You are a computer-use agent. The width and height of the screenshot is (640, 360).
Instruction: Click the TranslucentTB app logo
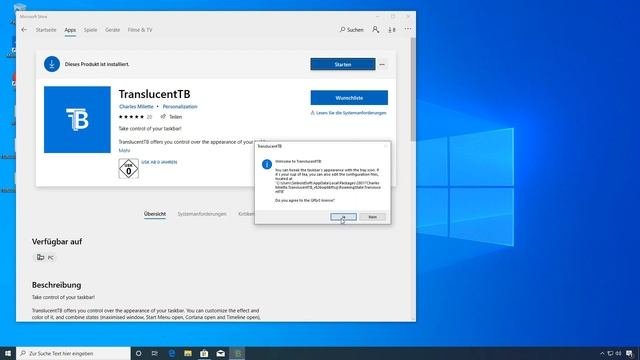77,120
